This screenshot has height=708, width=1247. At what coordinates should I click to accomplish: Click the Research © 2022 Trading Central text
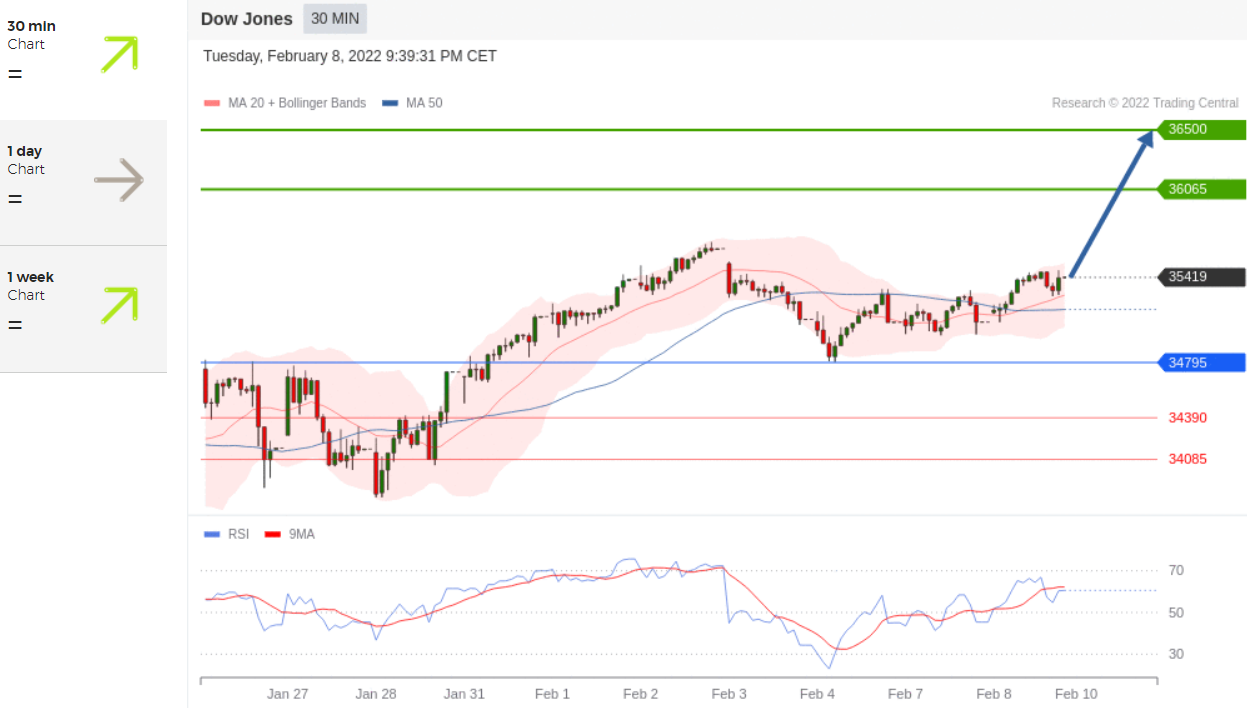(x=1145, y=103)
